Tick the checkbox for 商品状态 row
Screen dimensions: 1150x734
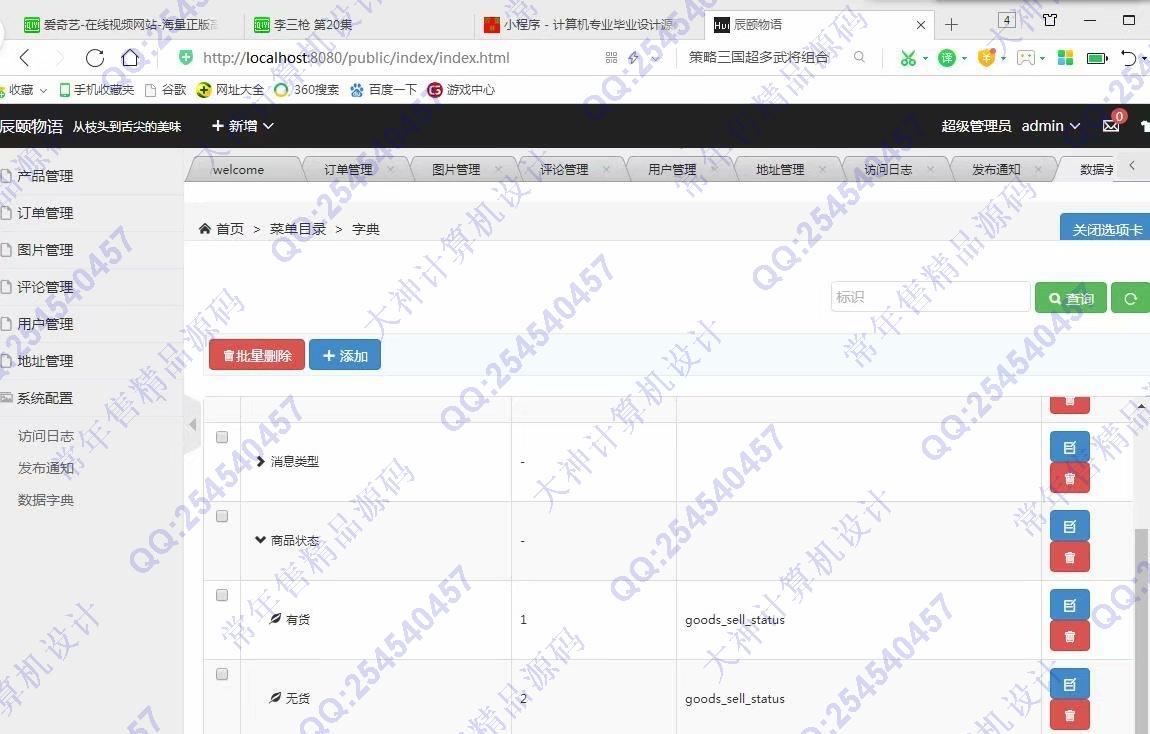coord(221,516)
